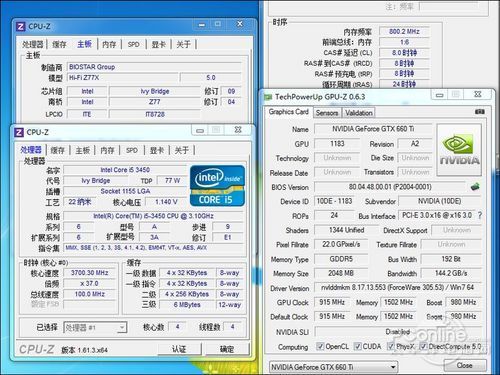Switch to GPU-Z Validation tab

pos(359,113)
